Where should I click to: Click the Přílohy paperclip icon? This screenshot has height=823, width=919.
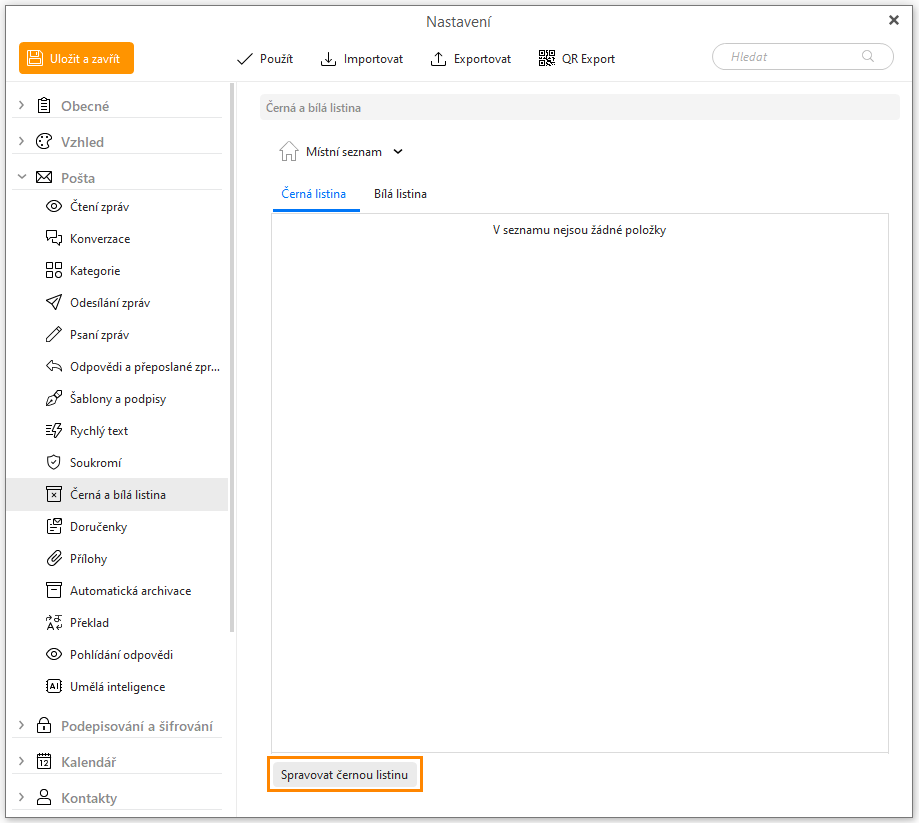click(x=54, y=558)
